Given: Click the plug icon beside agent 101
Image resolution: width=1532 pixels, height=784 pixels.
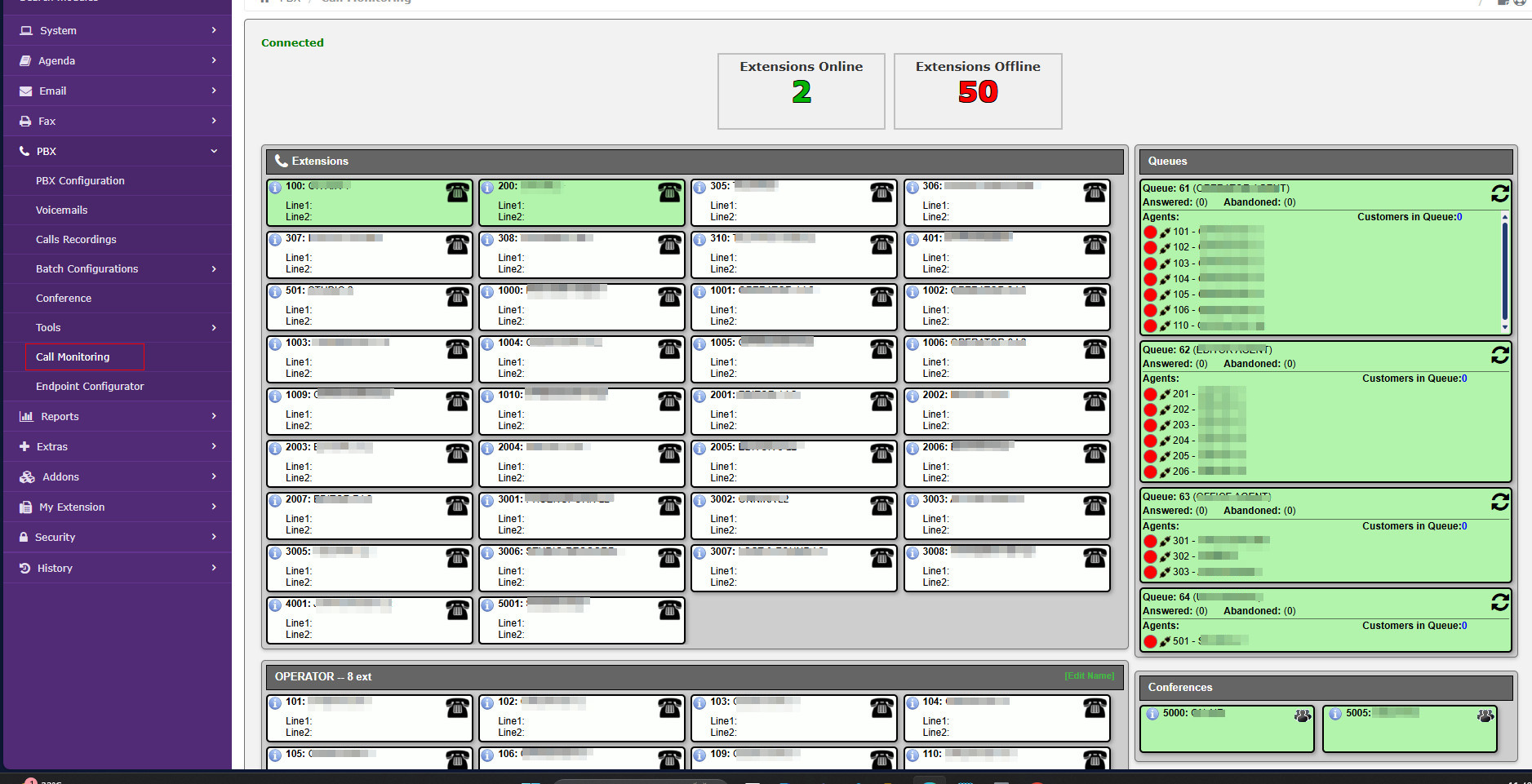Looking at the screenshot, I should click(x=1165, y=233).
